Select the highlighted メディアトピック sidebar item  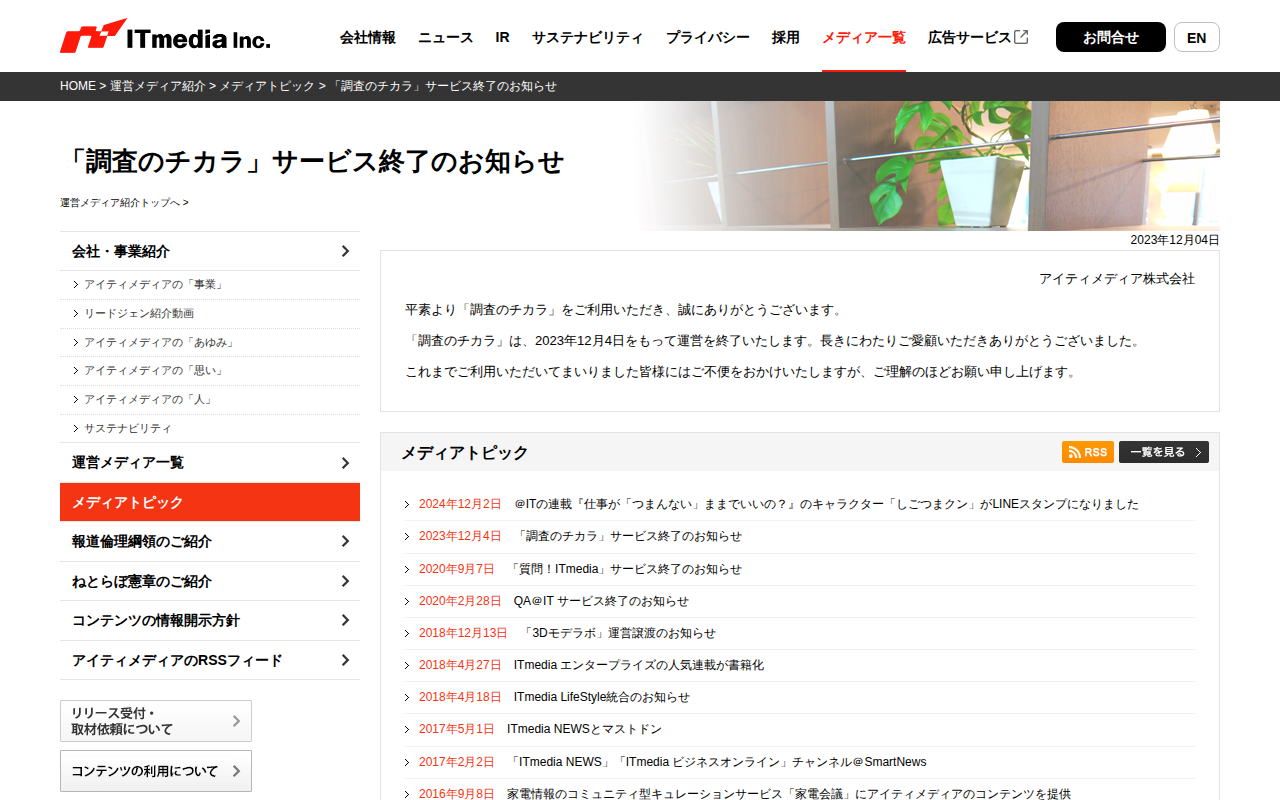click(x=210, y=502)
